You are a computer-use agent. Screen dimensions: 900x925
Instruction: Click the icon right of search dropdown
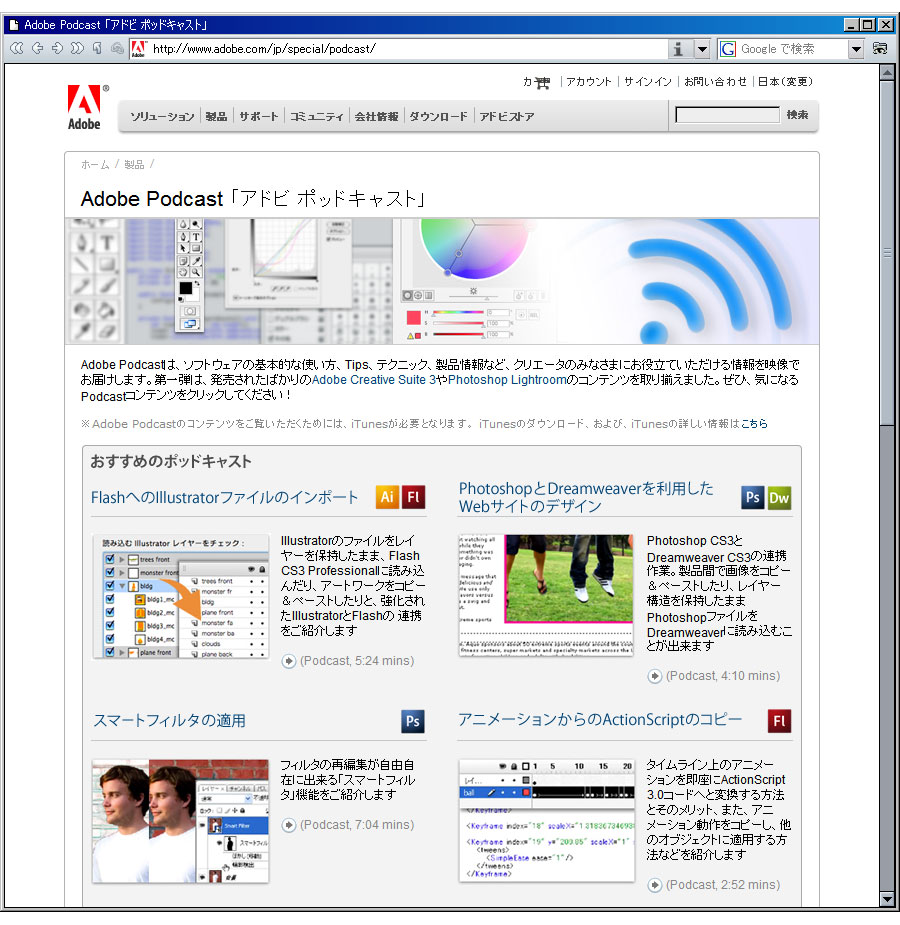point(880,48)
